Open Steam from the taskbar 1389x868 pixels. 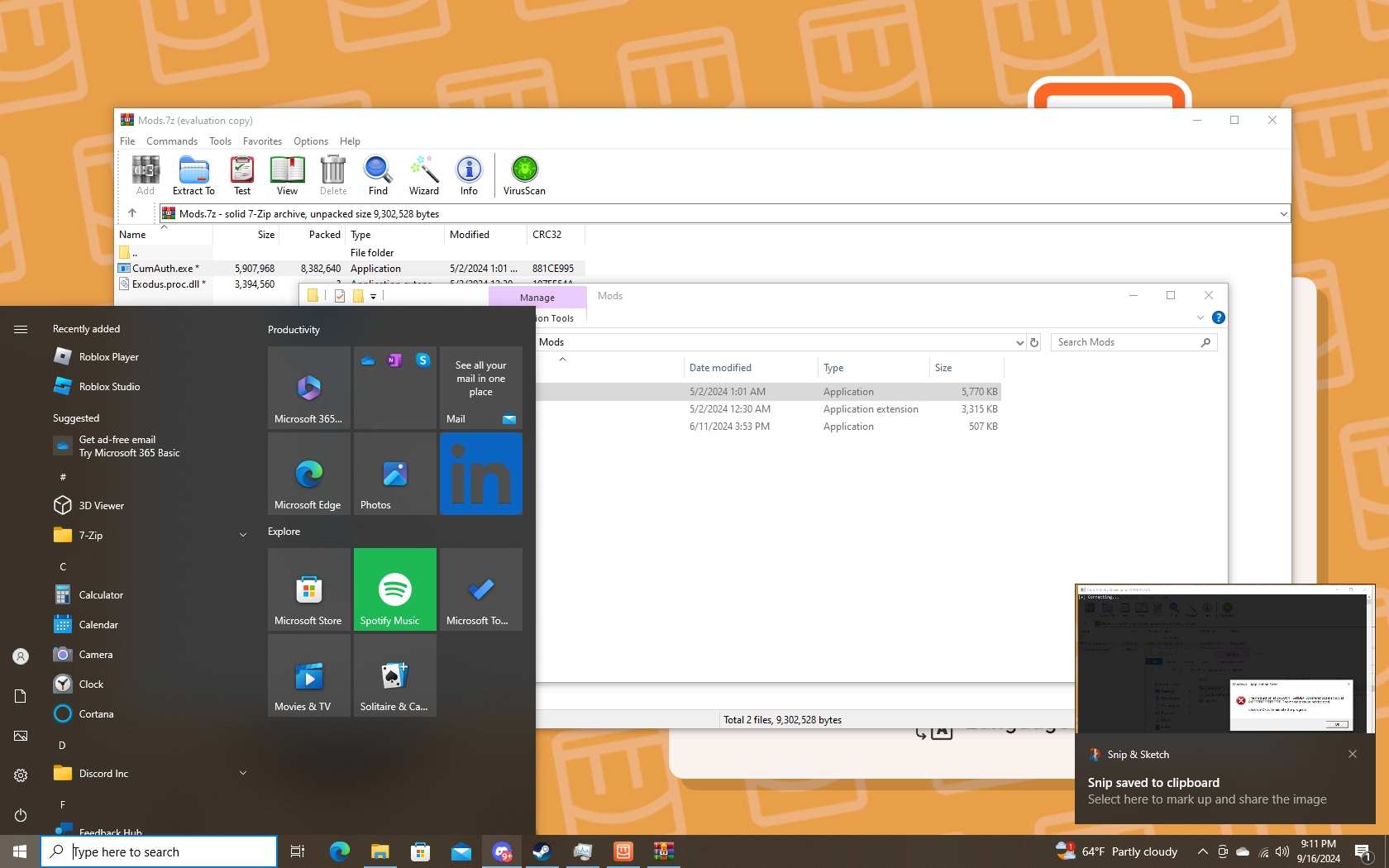[542, 851]
